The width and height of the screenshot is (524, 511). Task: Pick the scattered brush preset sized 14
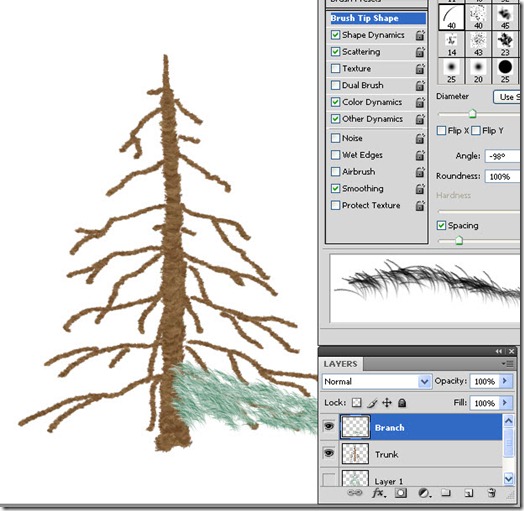click(x=451, y=44)
